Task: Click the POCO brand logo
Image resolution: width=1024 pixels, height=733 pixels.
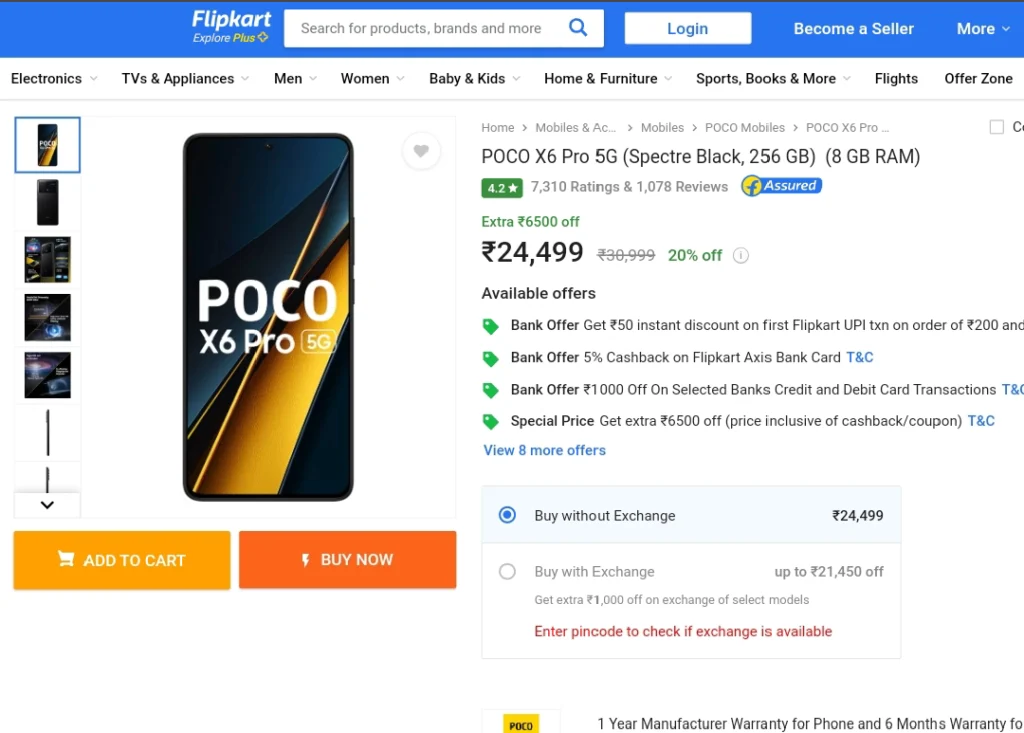Action: 520,725
